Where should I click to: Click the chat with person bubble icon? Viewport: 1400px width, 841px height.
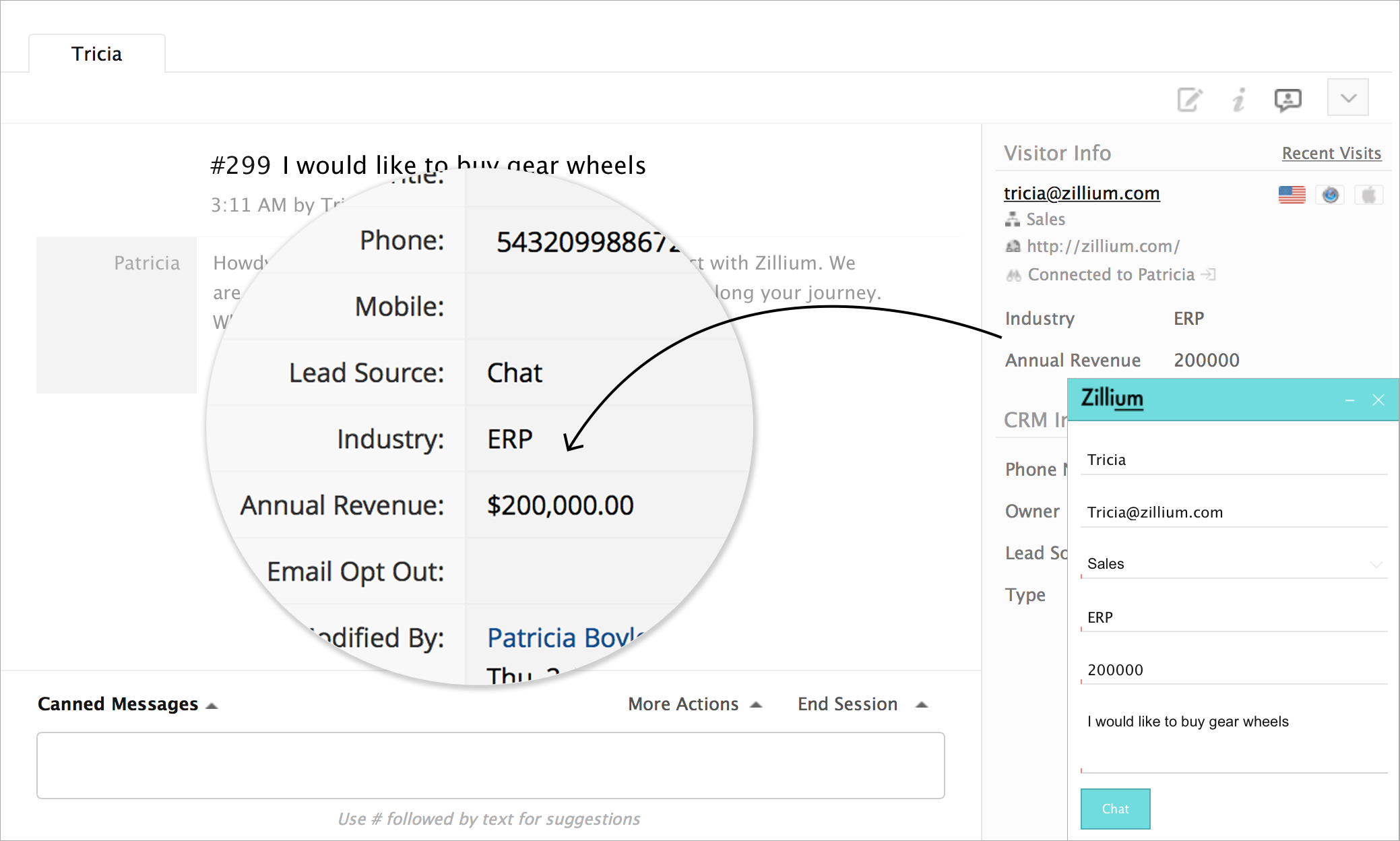point(1287,100)
